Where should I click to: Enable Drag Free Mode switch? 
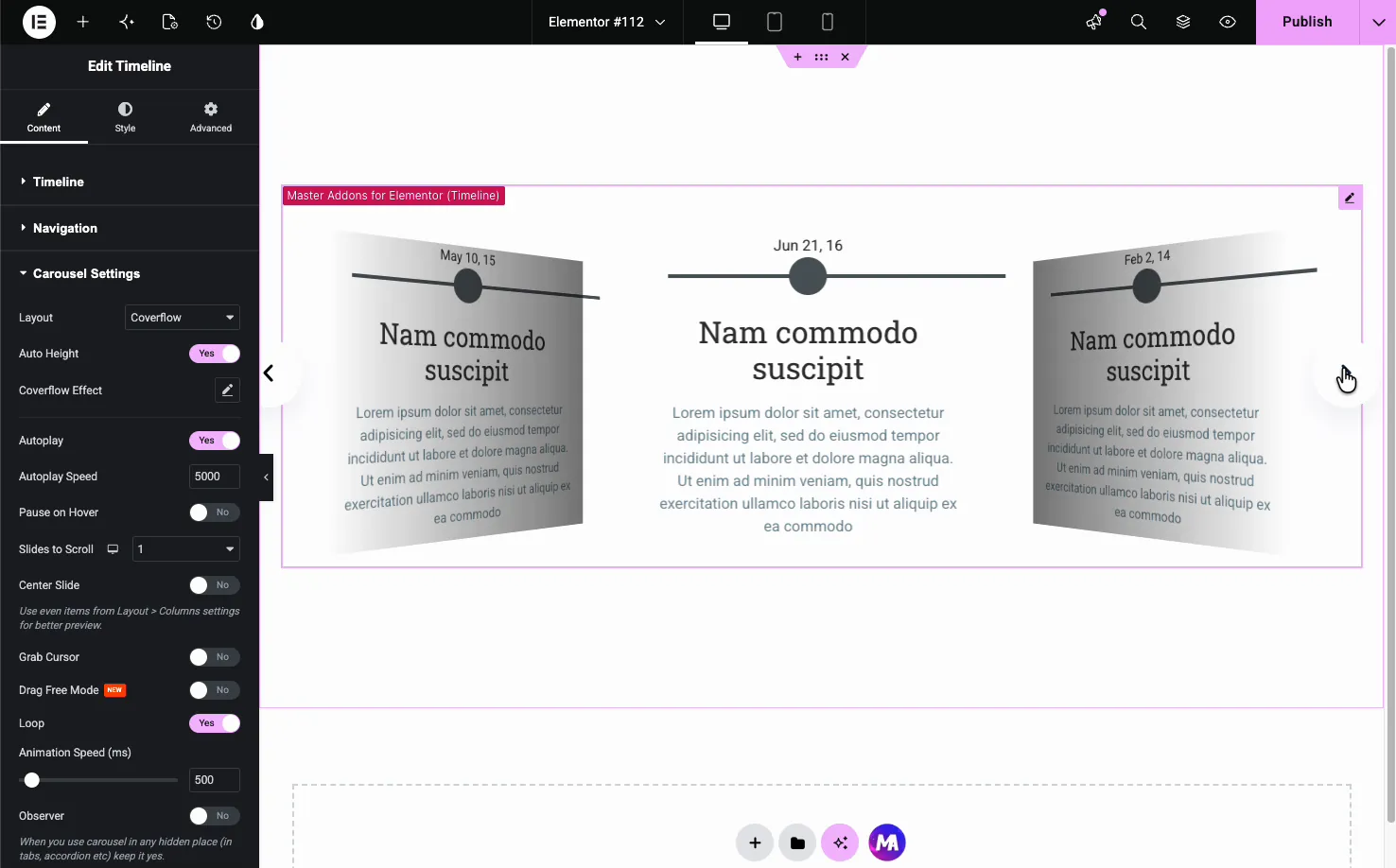pos(215,690)
